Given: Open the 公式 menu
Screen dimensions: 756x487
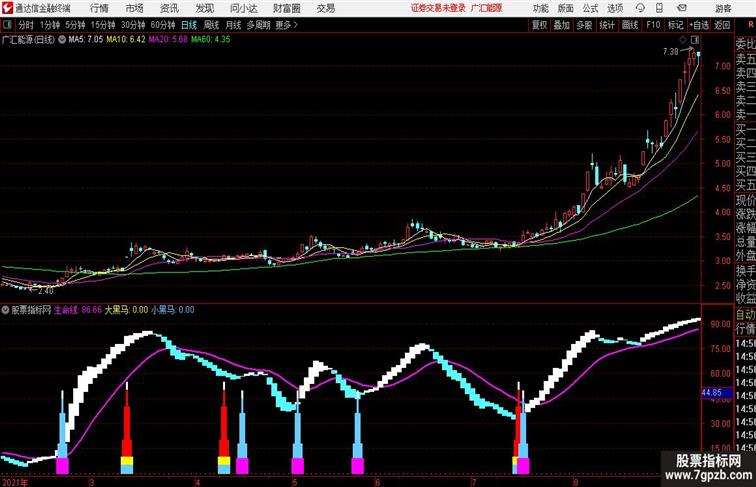Looking at the screenshot, I should coord(590,8).
